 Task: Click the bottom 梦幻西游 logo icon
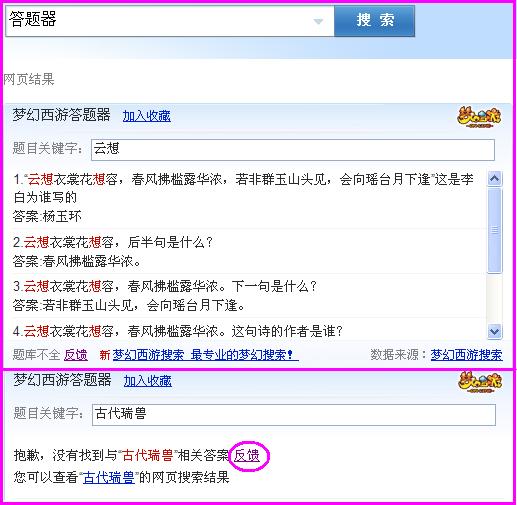point(480,381)
